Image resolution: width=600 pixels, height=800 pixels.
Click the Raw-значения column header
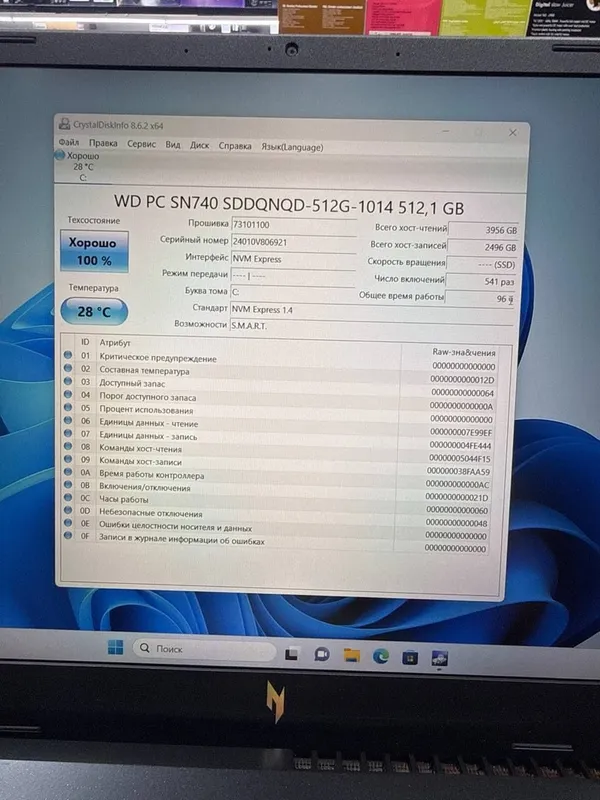464,353
